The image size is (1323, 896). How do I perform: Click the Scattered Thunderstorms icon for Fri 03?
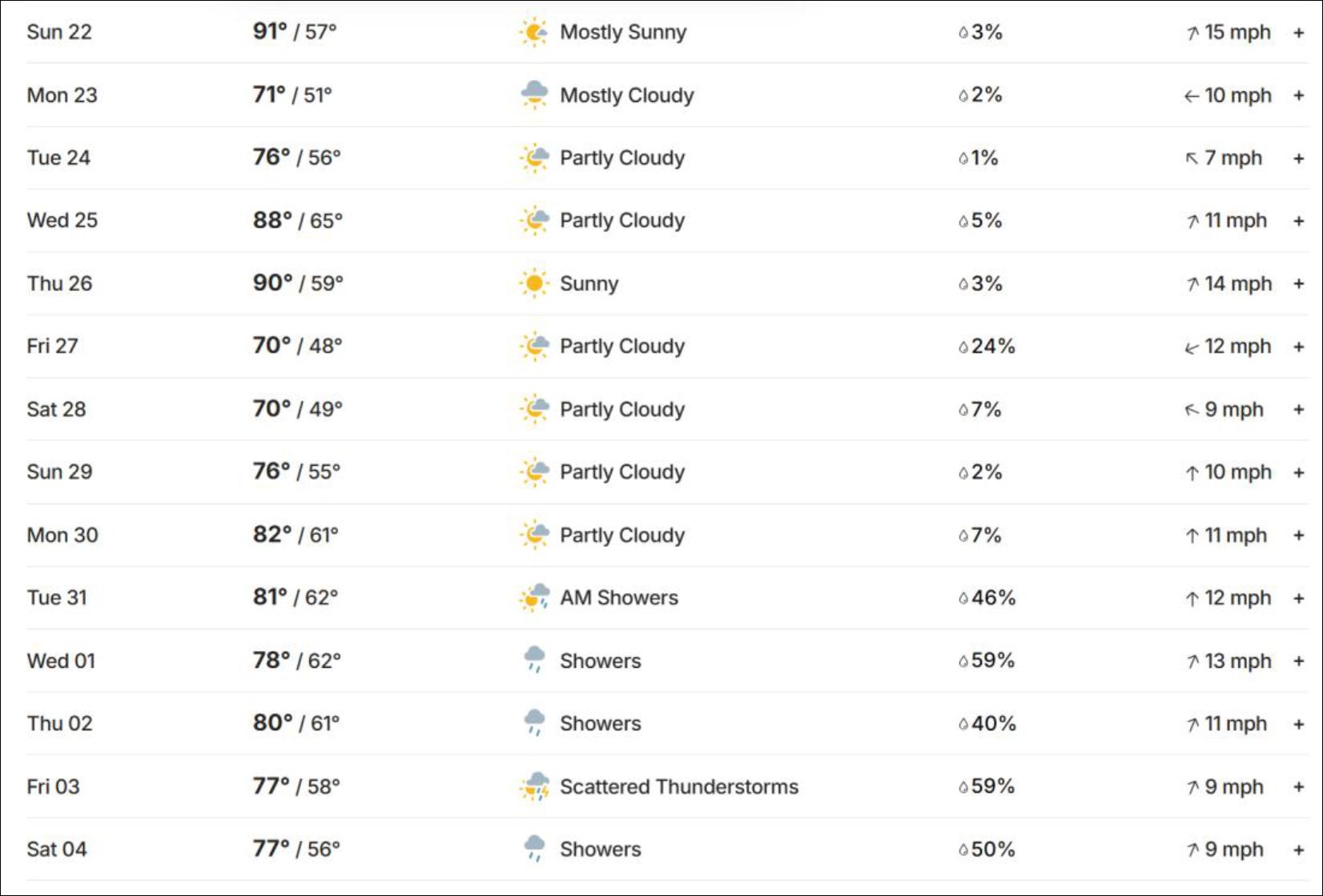(x=534, y=786)
